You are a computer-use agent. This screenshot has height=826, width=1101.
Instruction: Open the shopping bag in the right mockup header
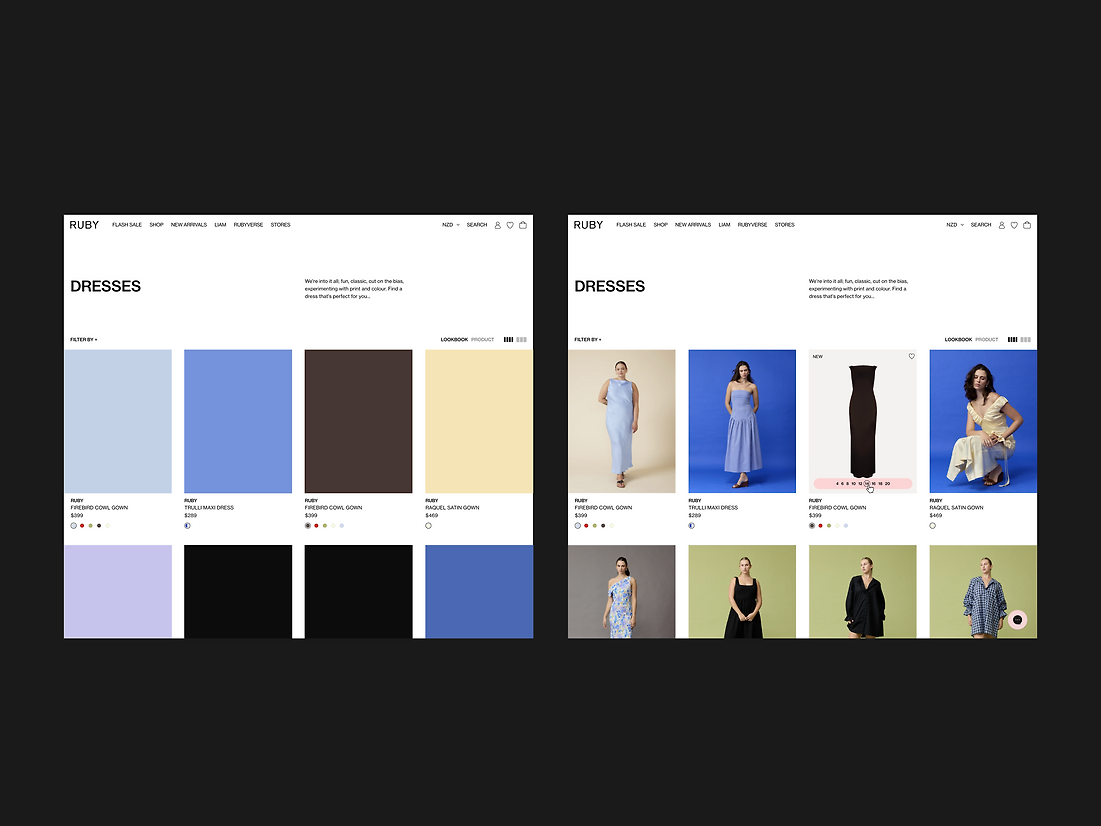click(1027, 225)
